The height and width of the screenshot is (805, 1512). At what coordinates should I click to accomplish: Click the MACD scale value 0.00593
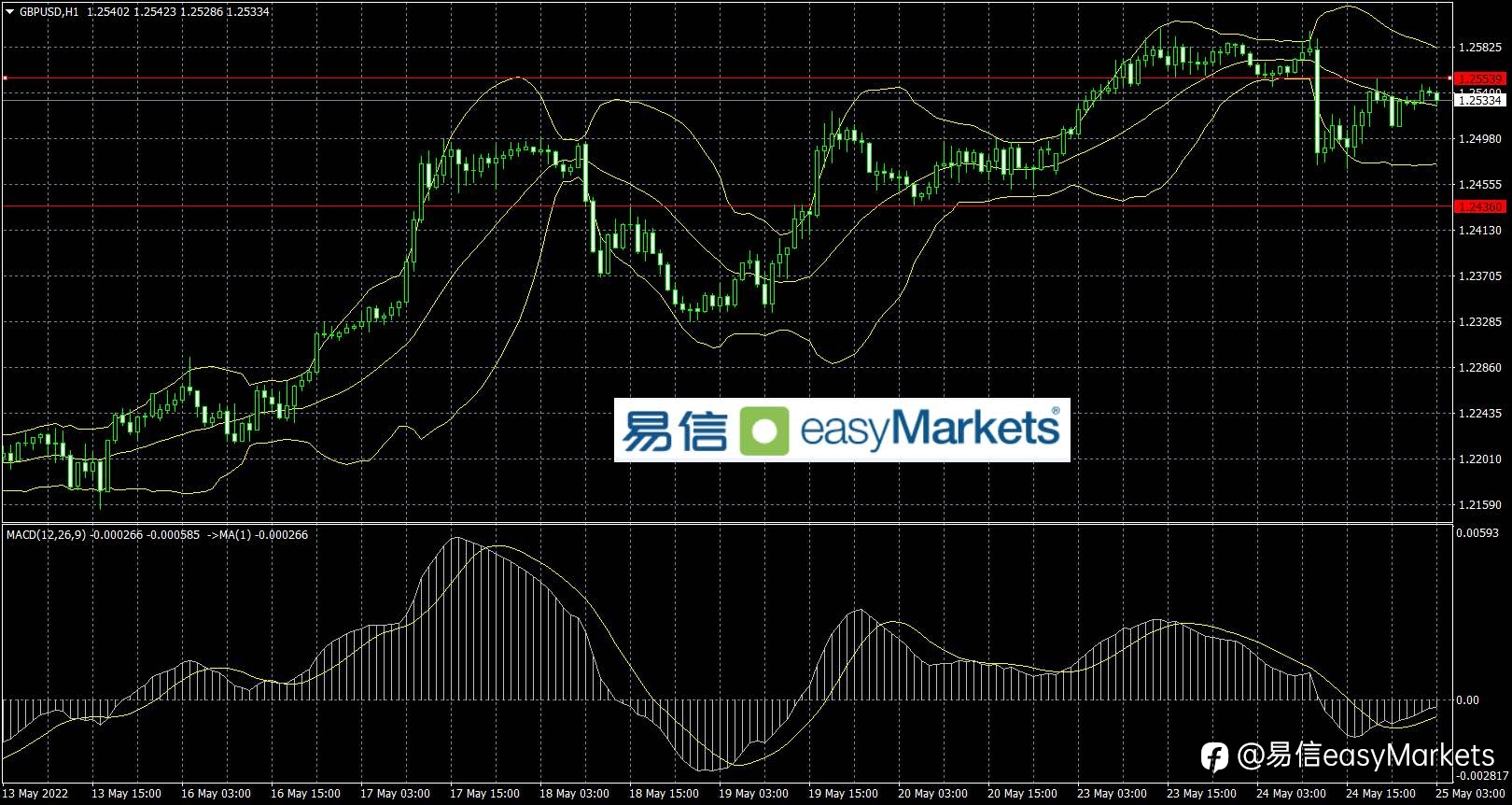click(1477, 533)
